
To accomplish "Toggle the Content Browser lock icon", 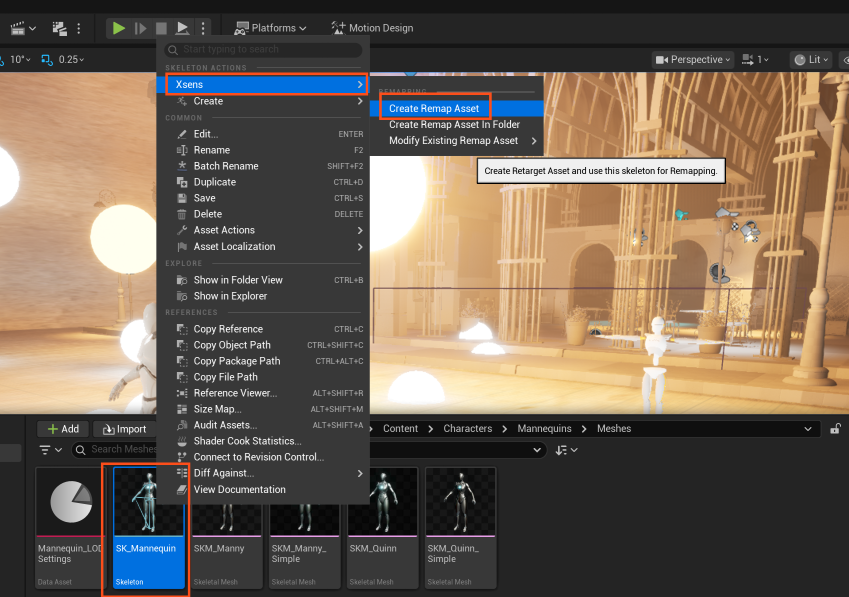I will [x=835, y=429].
